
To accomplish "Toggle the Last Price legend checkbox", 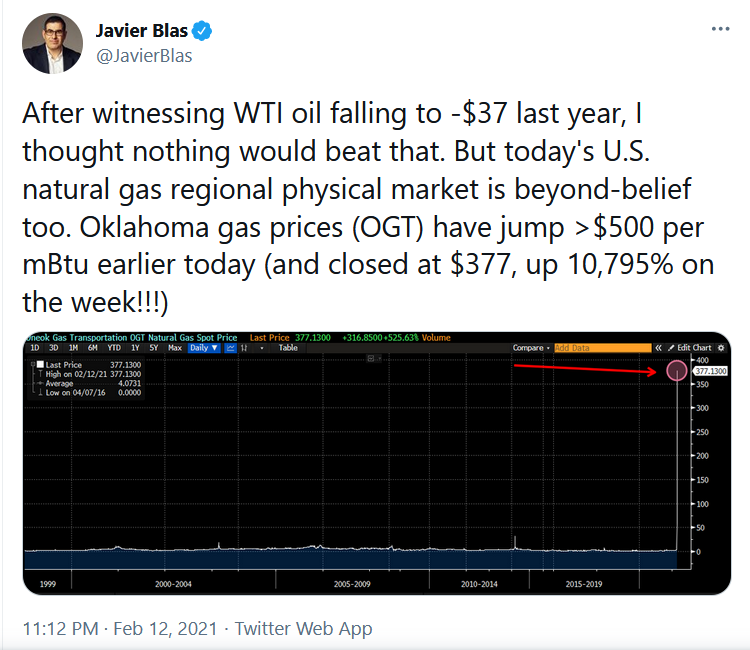I will tap(40, 365).
